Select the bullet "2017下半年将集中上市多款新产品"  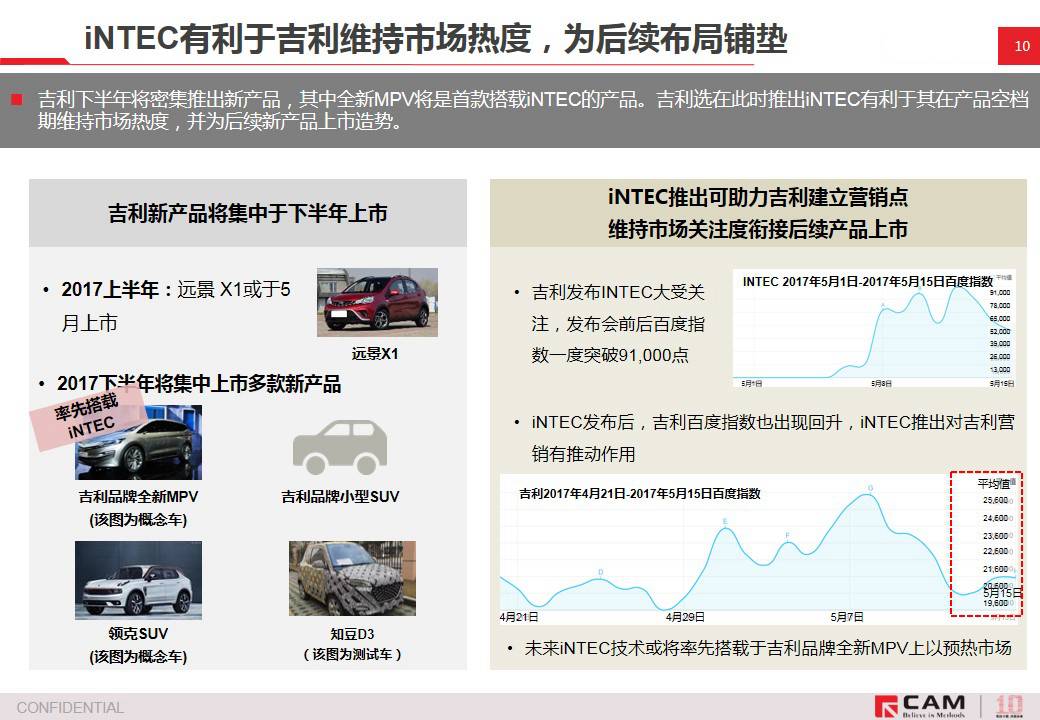tap(199, 384)
